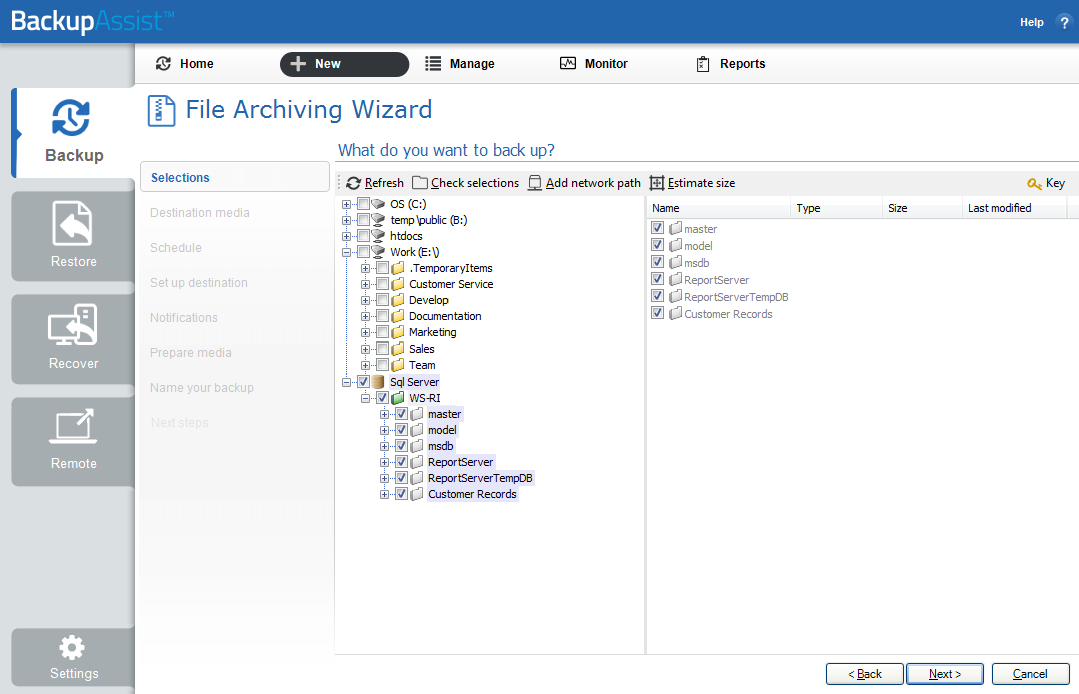1079x694 pixels.
Task: Click the OS (C:) drive icon
Action: pyautogui.click(x=378, y=204)
